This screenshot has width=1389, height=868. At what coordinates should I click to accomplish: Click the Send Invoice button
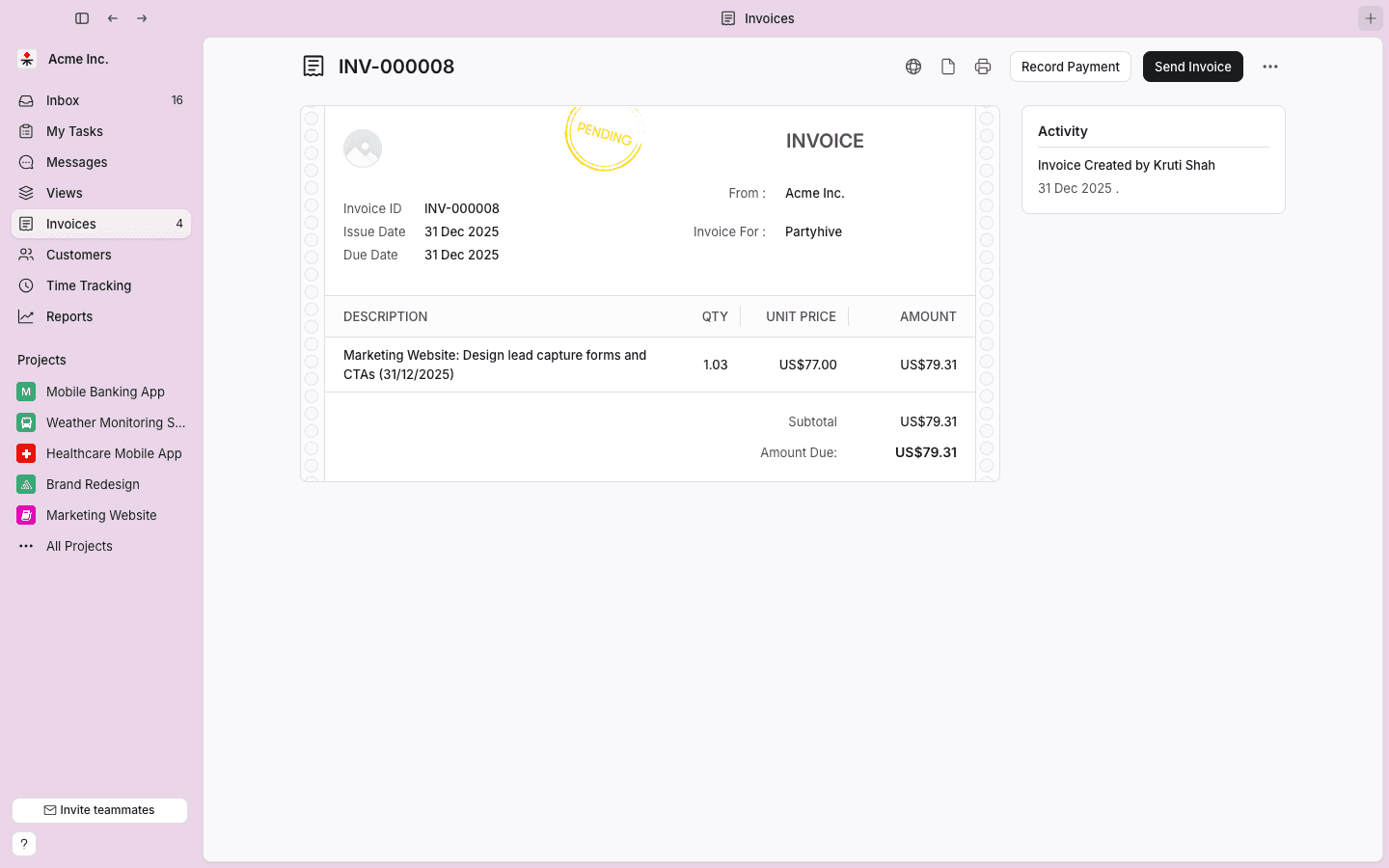click(x=1192, y=67)
